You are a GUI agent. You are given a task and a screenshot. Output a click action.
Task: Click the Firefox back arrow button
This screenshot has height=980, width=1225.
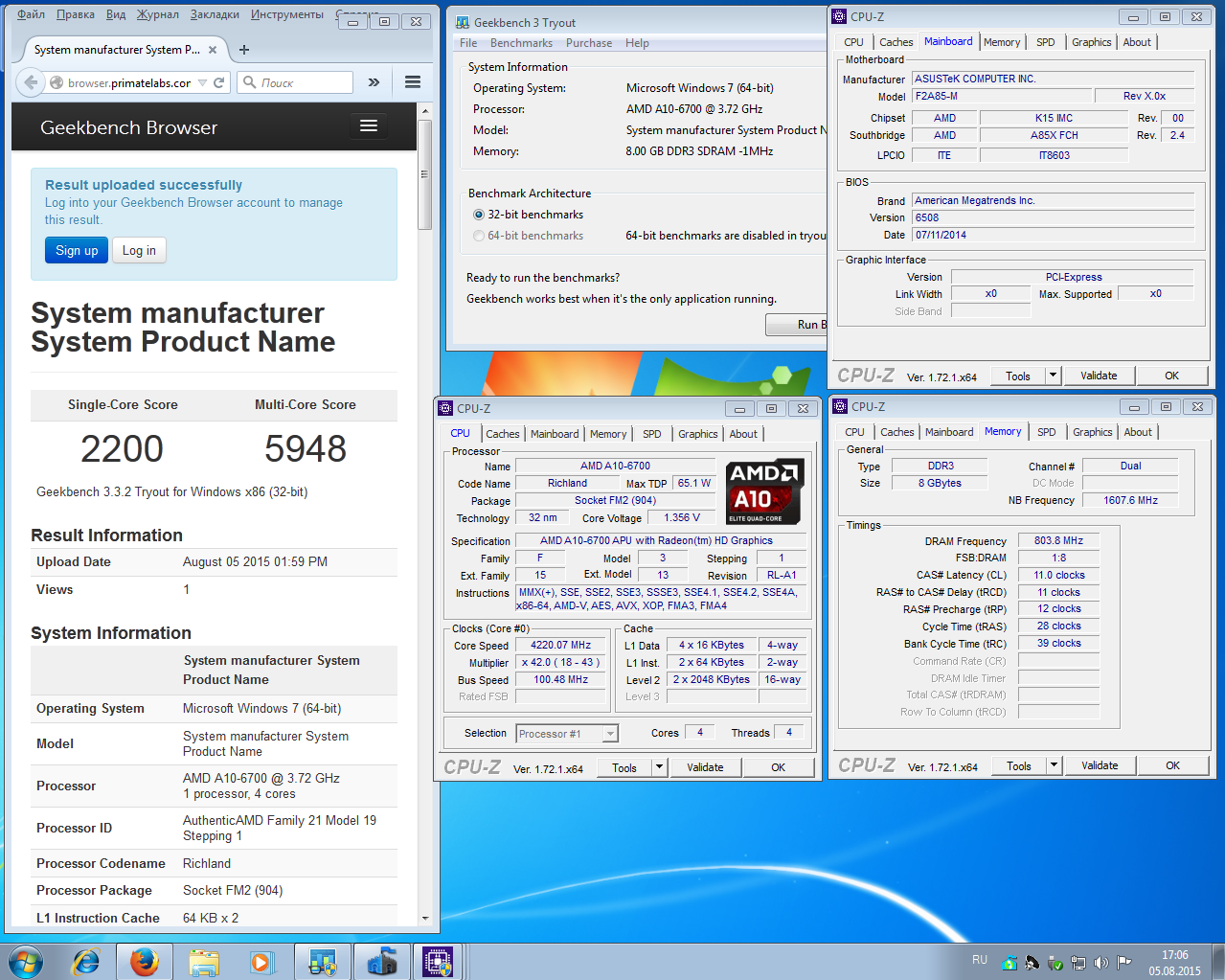(x=31, y=82)
